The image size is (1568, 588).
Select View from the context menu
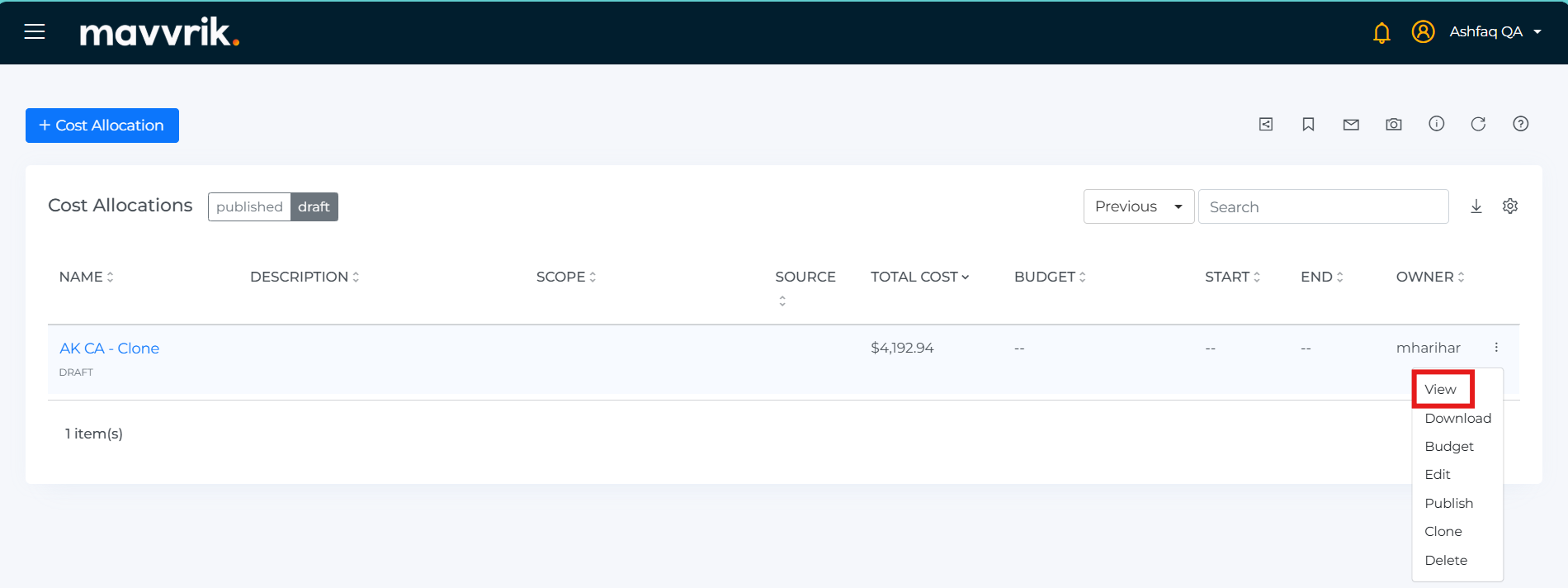1441,389
